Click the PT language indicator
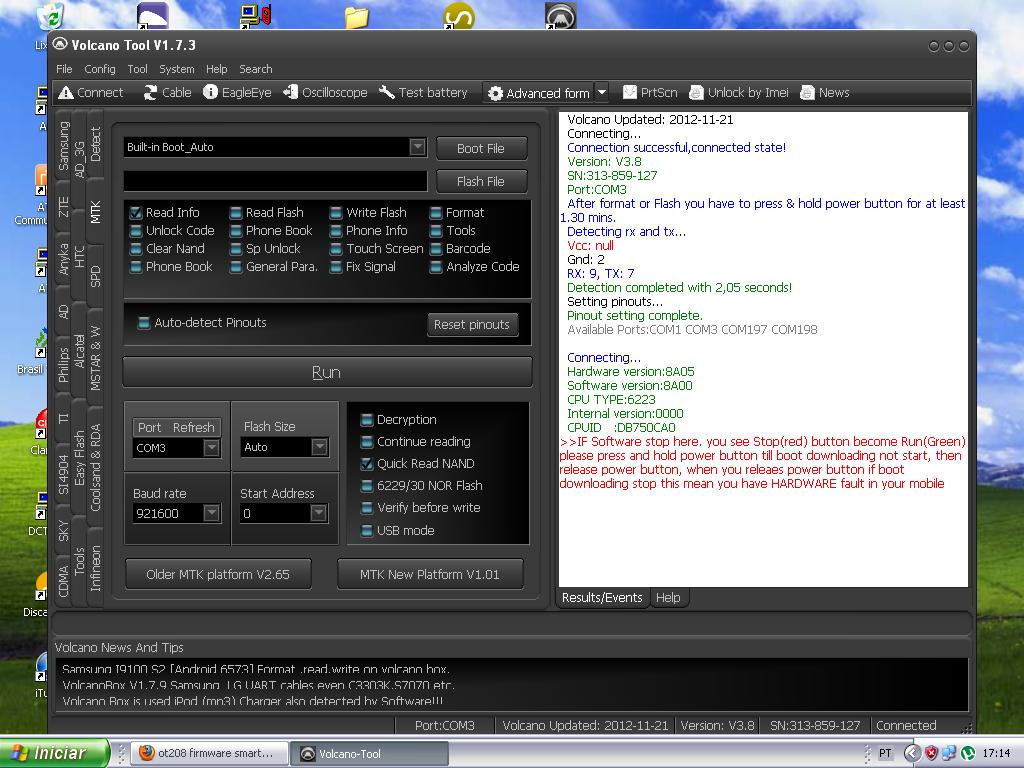The image size is (1024, 768). (885, 754)
